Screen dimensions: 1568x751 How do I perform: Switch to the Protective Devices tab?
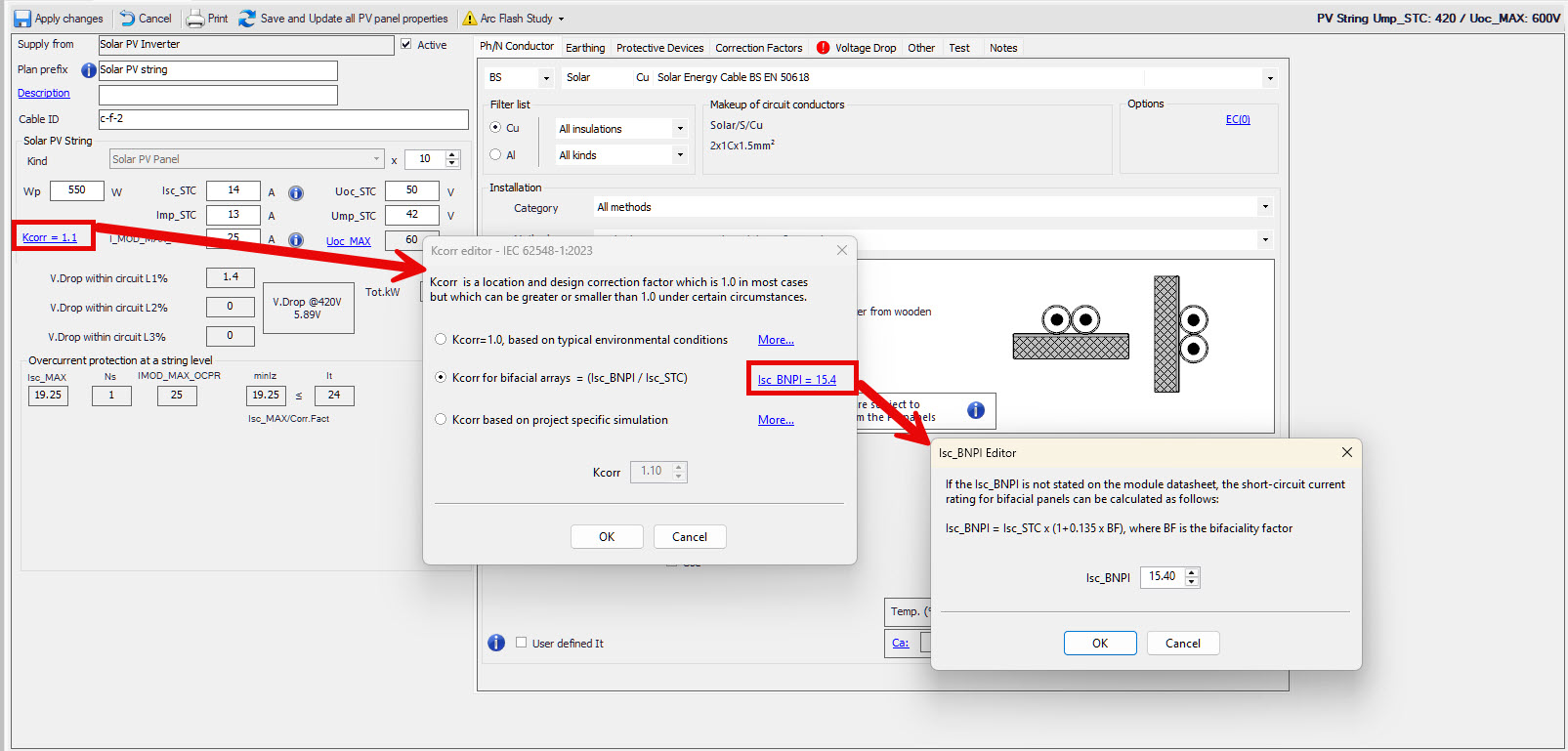[659, 48]
